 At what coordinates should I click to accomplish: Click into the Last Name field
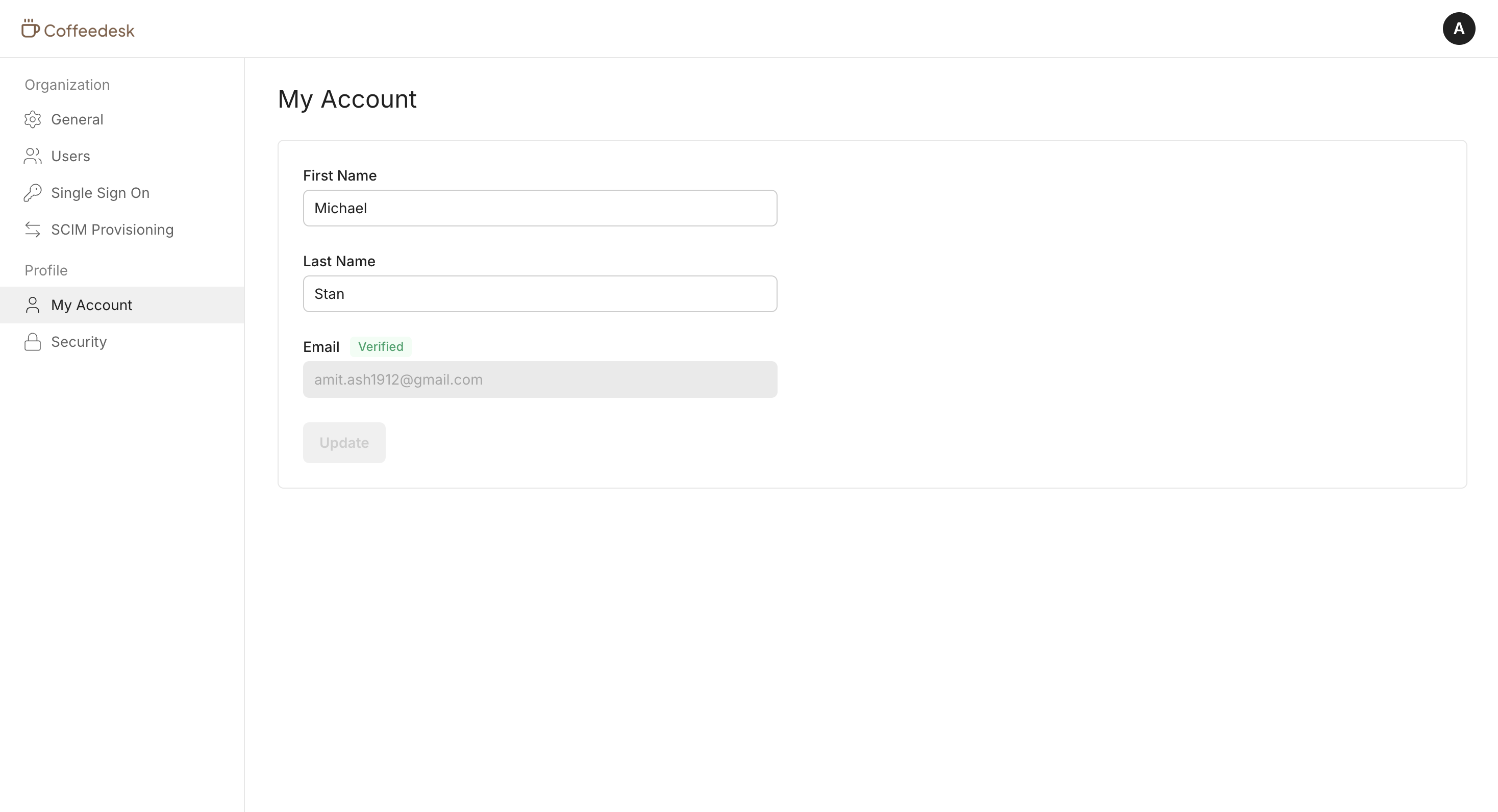coord(540,293)
